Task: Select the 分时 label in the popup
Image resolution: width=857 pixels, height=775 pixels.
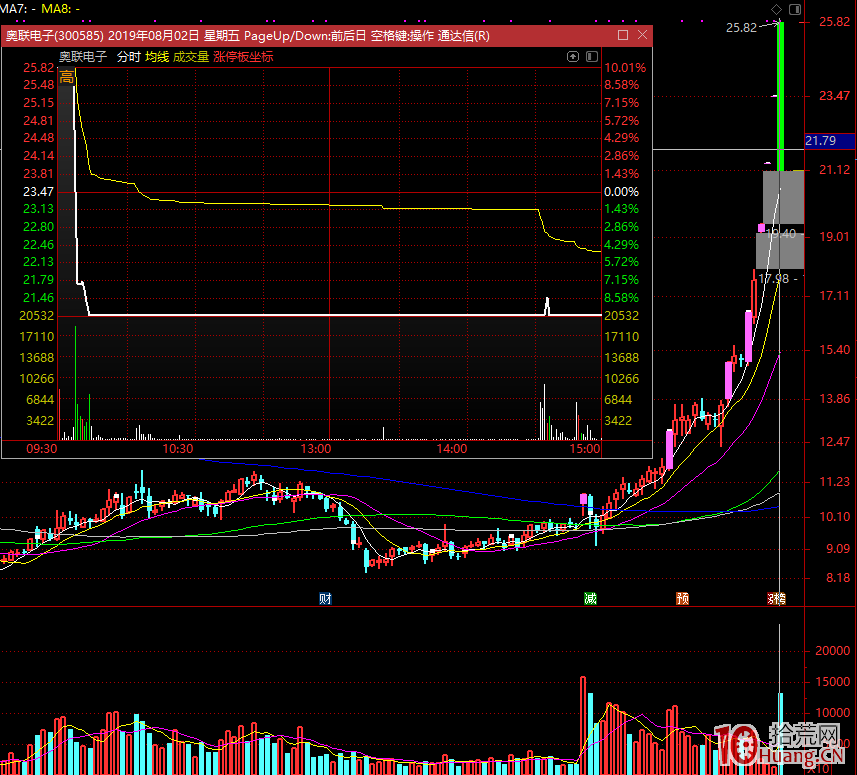Action: [x=128, y=57]
